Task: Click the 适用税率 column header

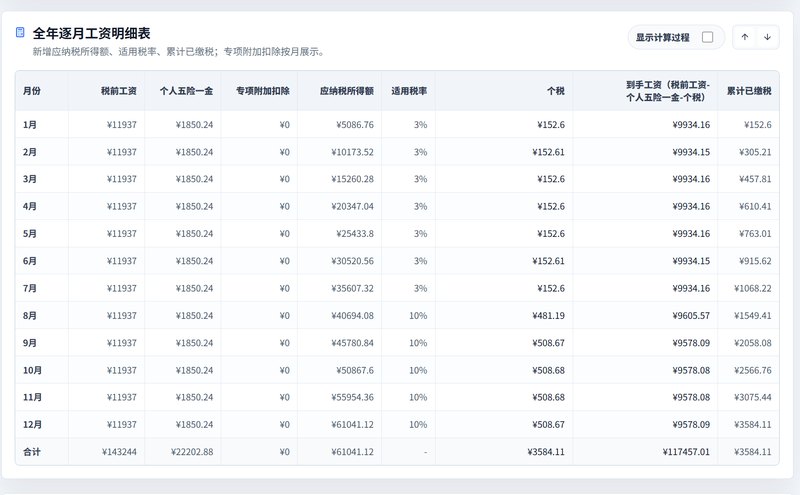Action: [x=409, y=91]
